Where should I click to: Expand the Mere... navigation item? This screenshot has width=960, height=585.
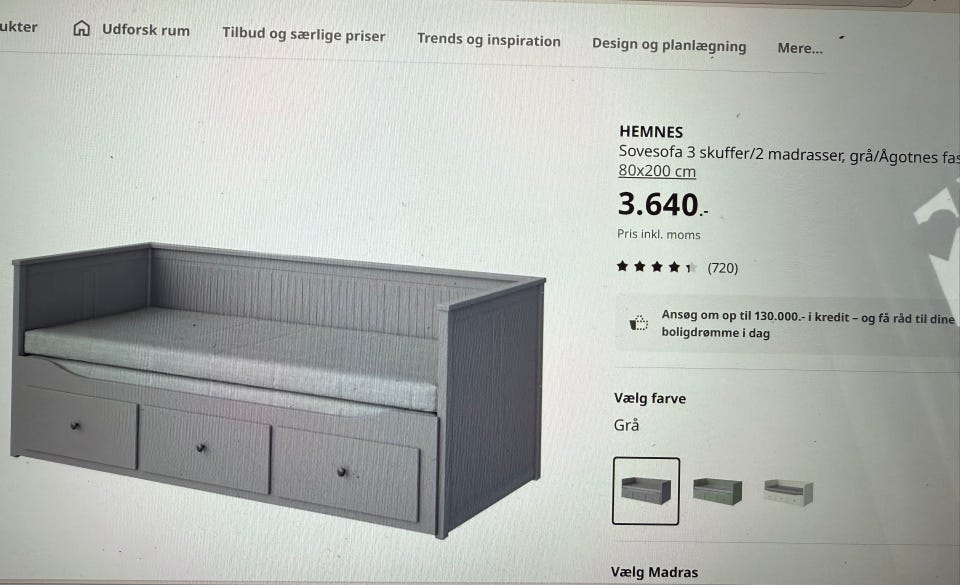click(800, 48)
